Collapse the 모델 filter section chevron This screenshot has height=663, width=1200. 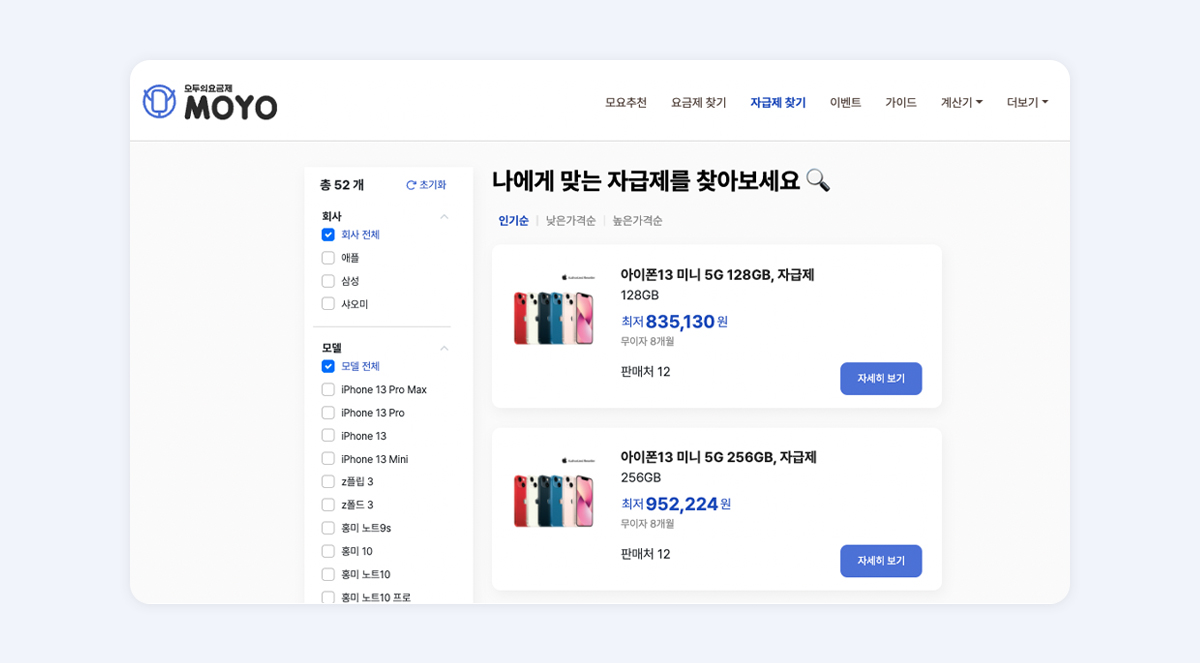pyautogui.click(x=444, y=348)
